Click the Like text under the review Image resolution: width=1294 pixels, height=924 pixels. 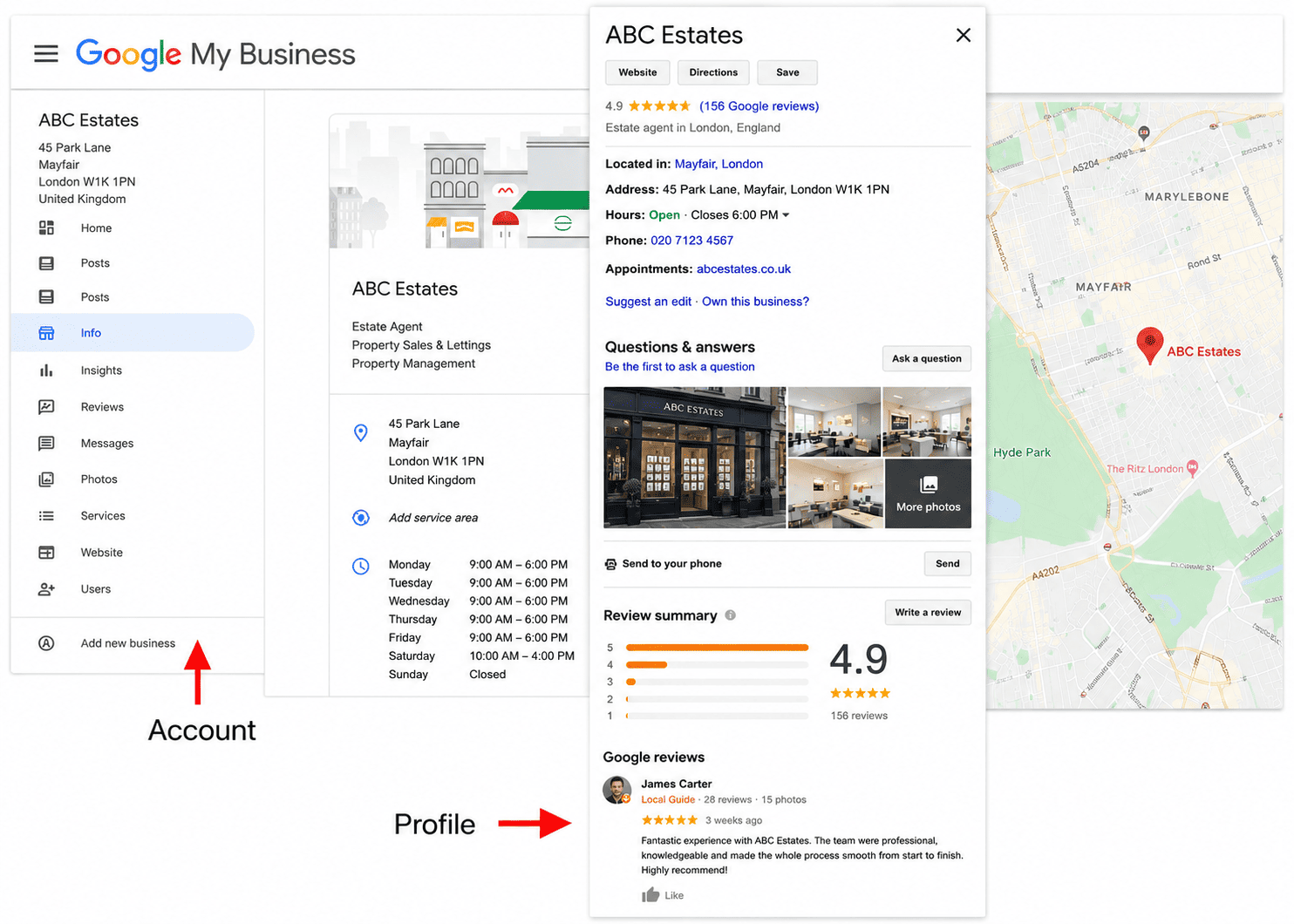[x=674, y=896]
